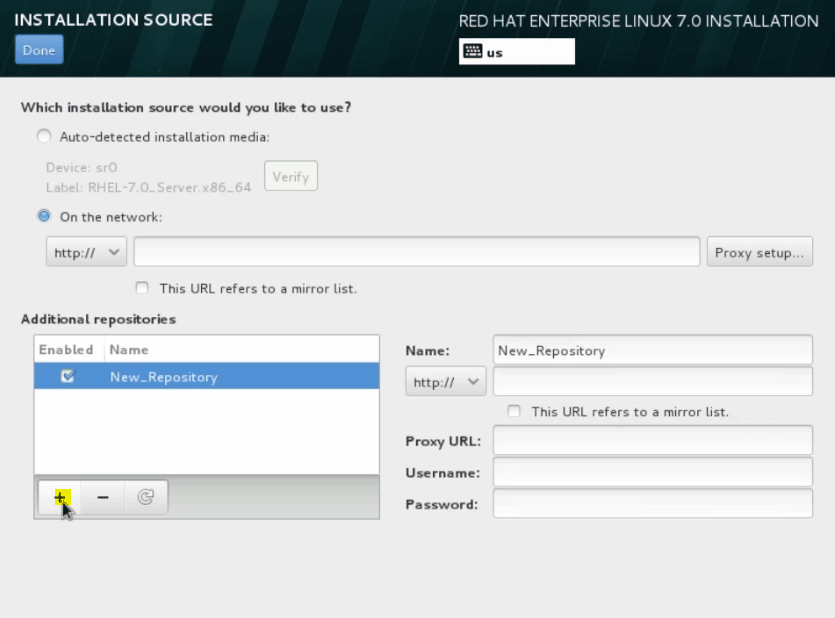Select Auto-detected installation media option

[44, 137]
